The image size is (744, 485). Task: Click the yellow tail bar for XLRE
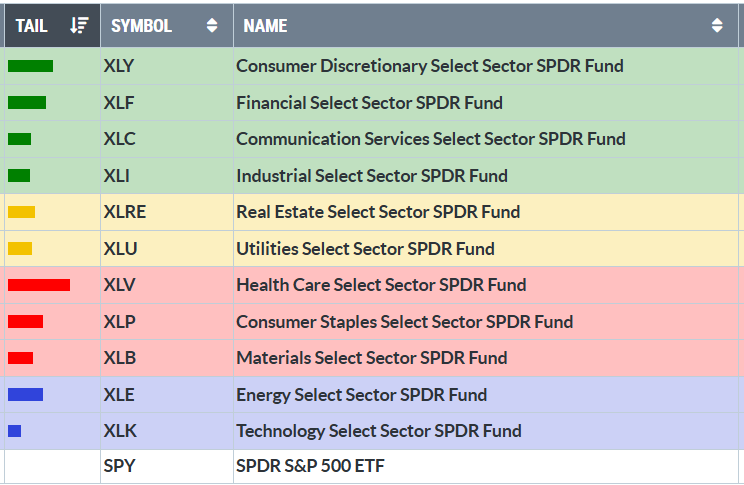click(21, 212)
